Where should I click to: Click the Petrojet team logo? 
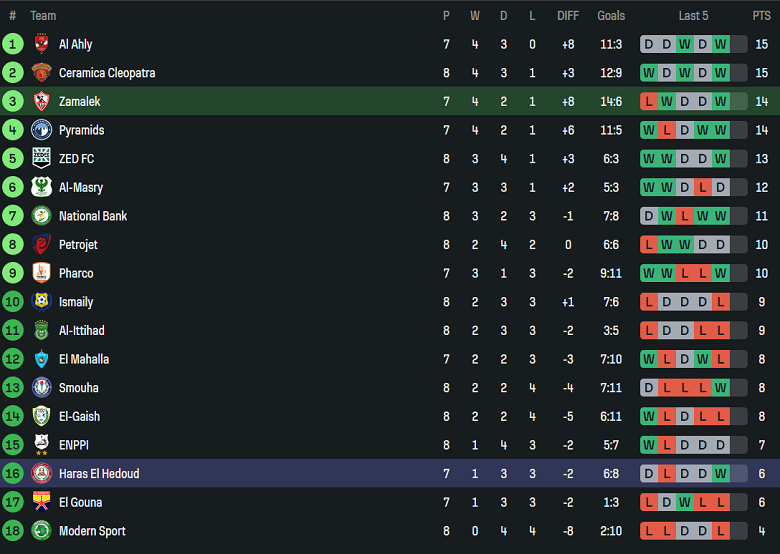41,244
